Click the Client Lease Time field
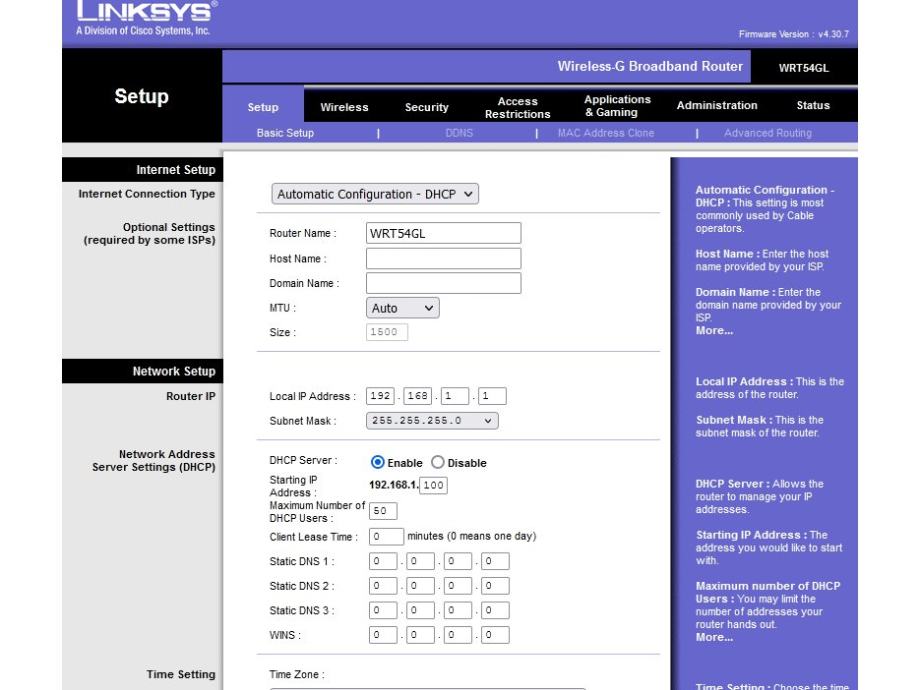The width and height of the screenshot is (920, 690). (385, 537)
